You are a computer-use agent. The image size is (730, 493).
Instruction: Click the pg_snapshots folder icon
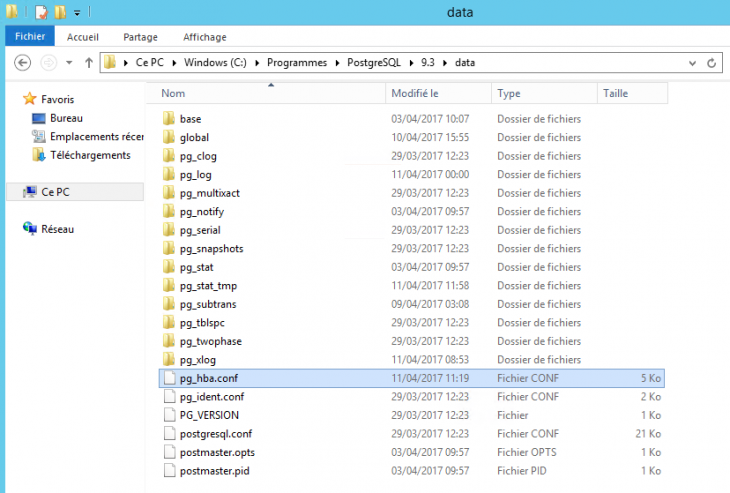[169, 248]
